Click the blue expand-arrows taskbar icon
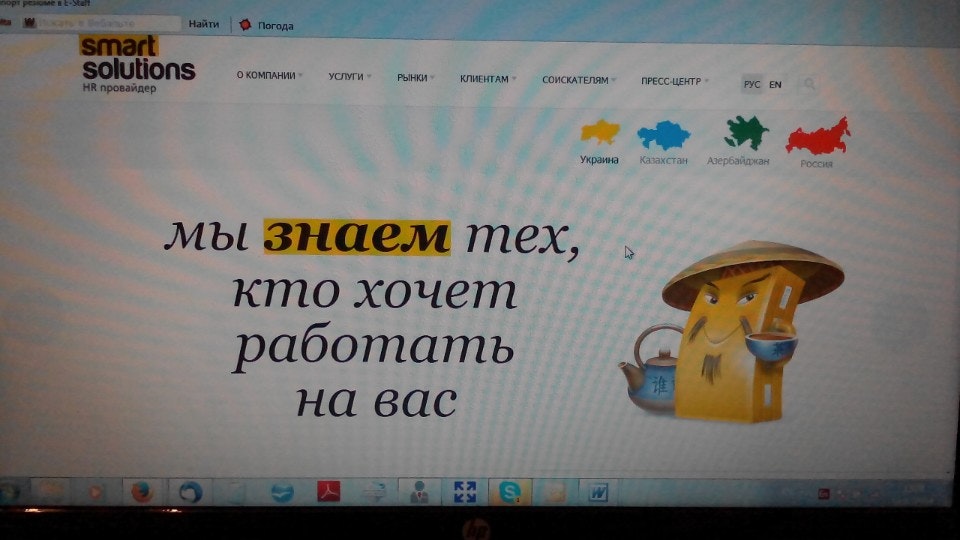Screen dimensions: 960x540 click(465, 492)
